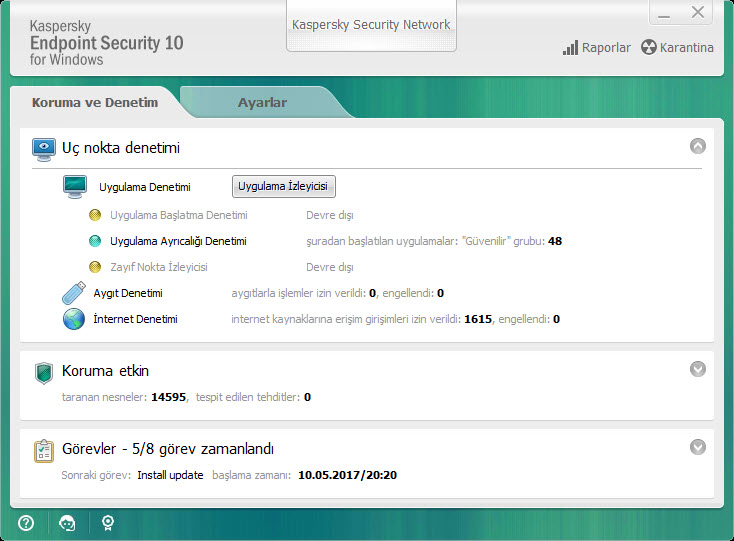Select Uygulama Ayrıcalığı Denetimi item

[178, 241]
